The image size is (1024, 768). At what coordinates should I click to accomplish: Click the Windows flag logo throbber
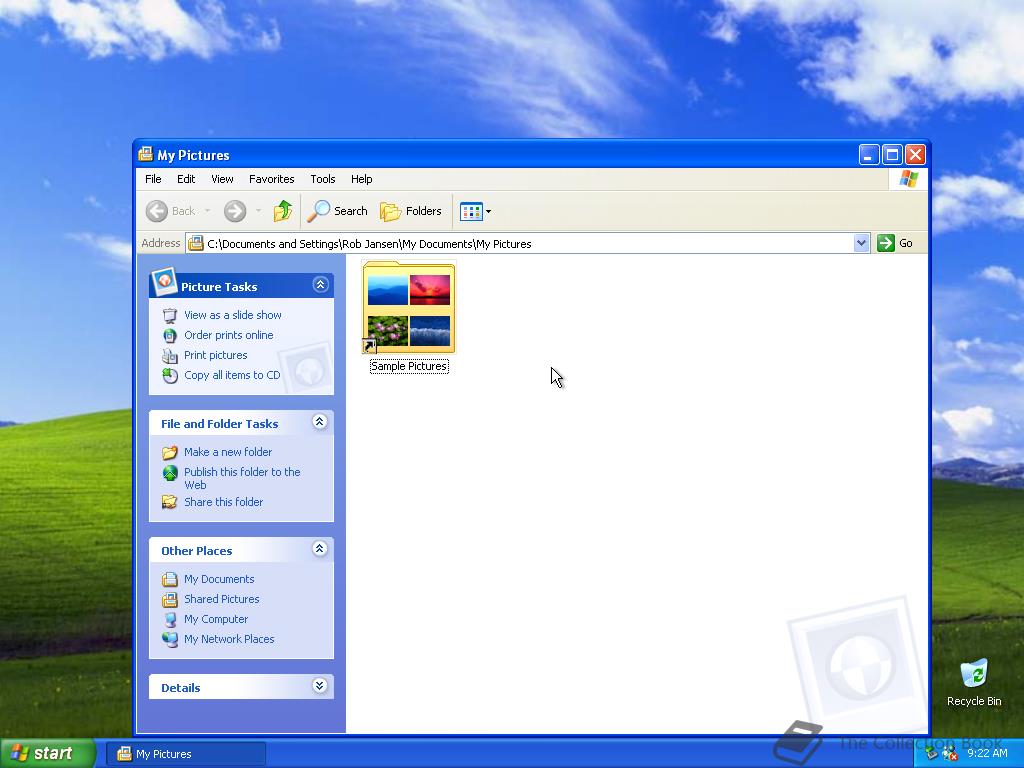point(908,179)
